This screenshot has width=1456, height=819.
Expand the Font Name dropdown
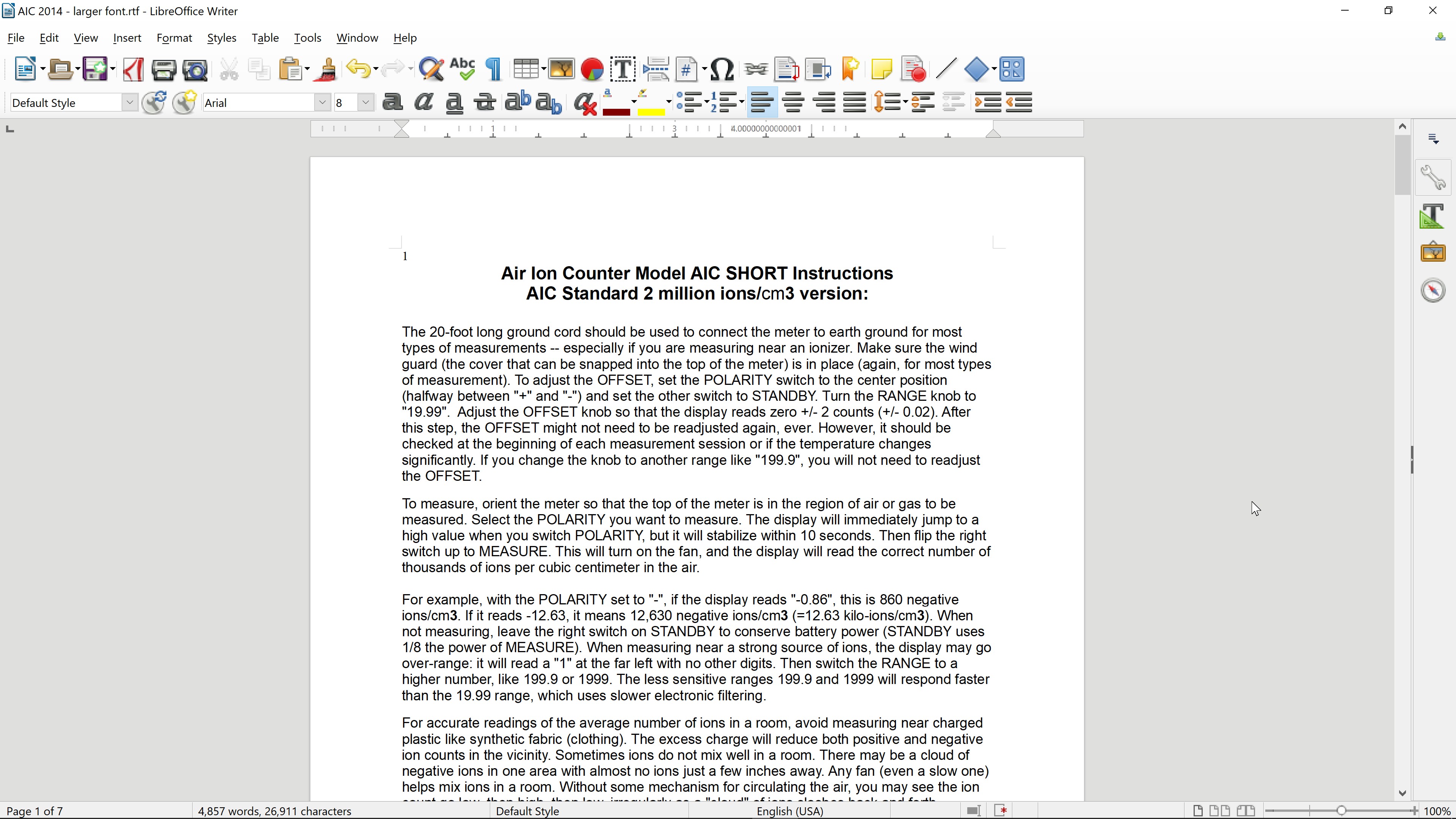(322, 102)
